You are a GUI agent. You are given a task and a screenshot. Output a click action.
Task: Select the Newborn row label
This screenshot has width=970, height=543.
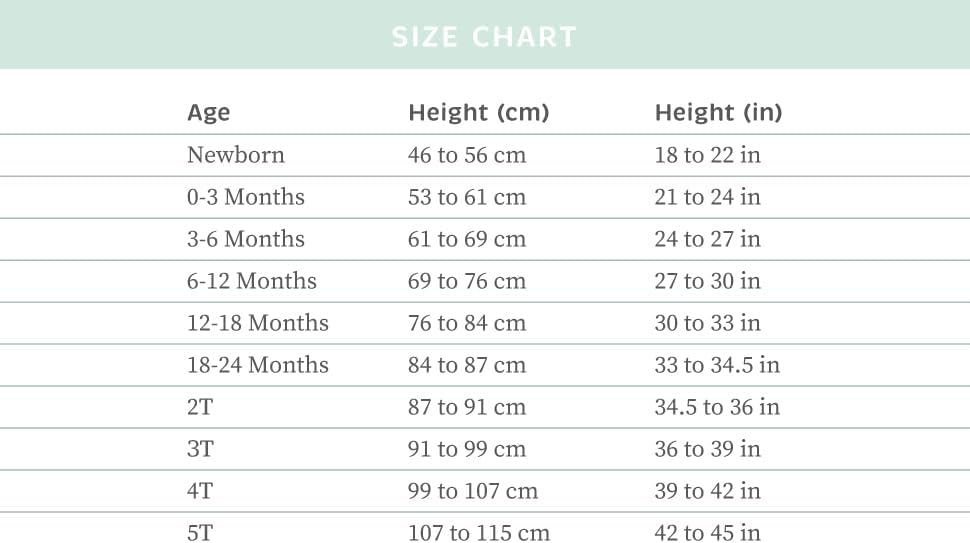(x=235, y=155)
